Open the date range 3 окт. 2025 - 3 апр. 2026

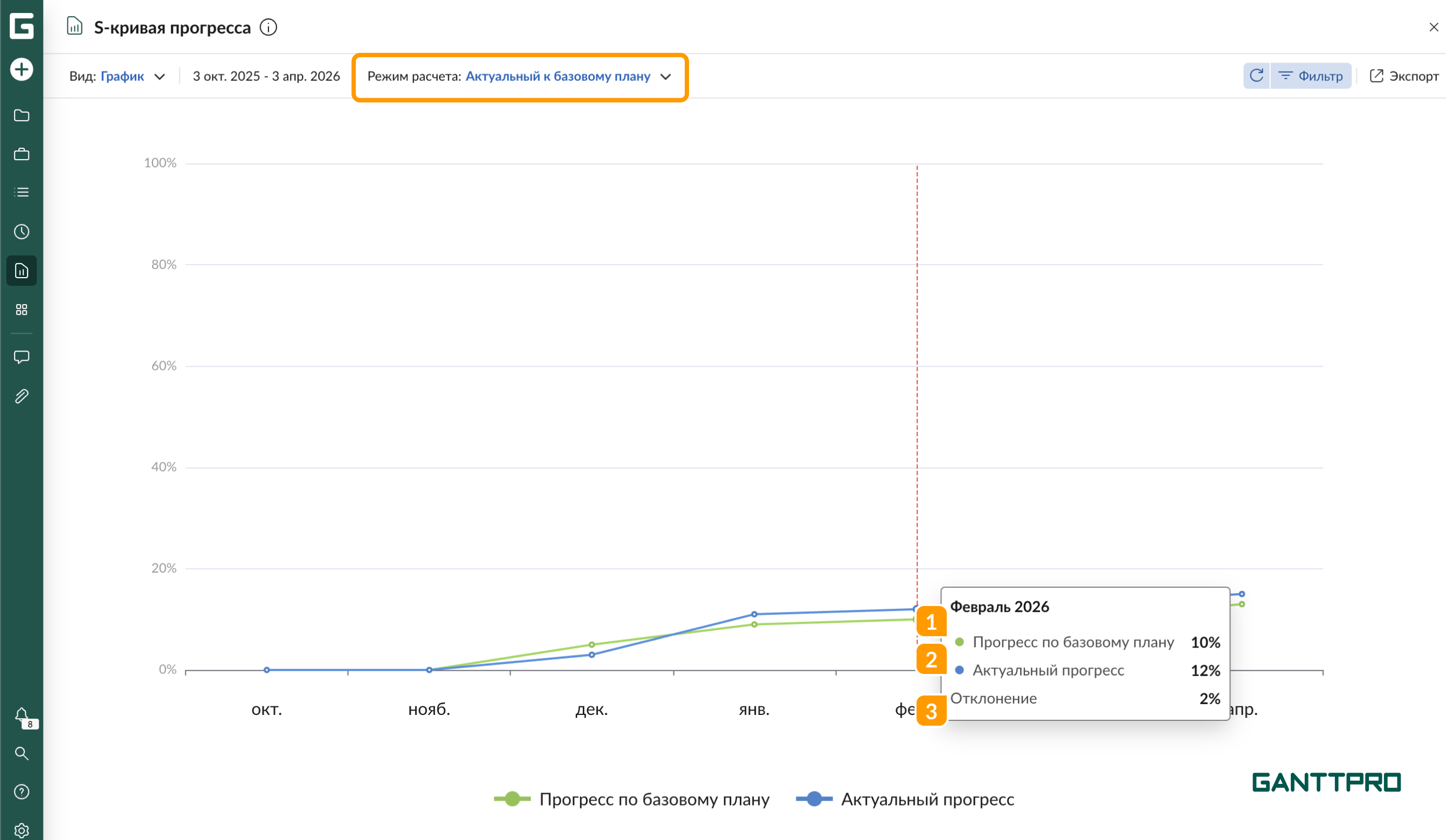tap(266, 77)
